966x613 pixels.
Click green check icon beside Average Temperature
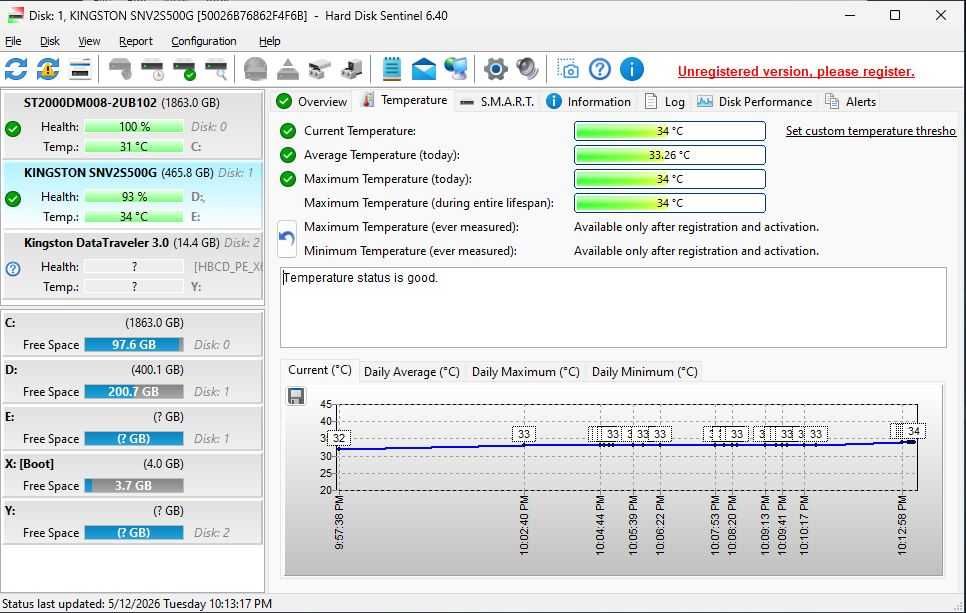288,155
